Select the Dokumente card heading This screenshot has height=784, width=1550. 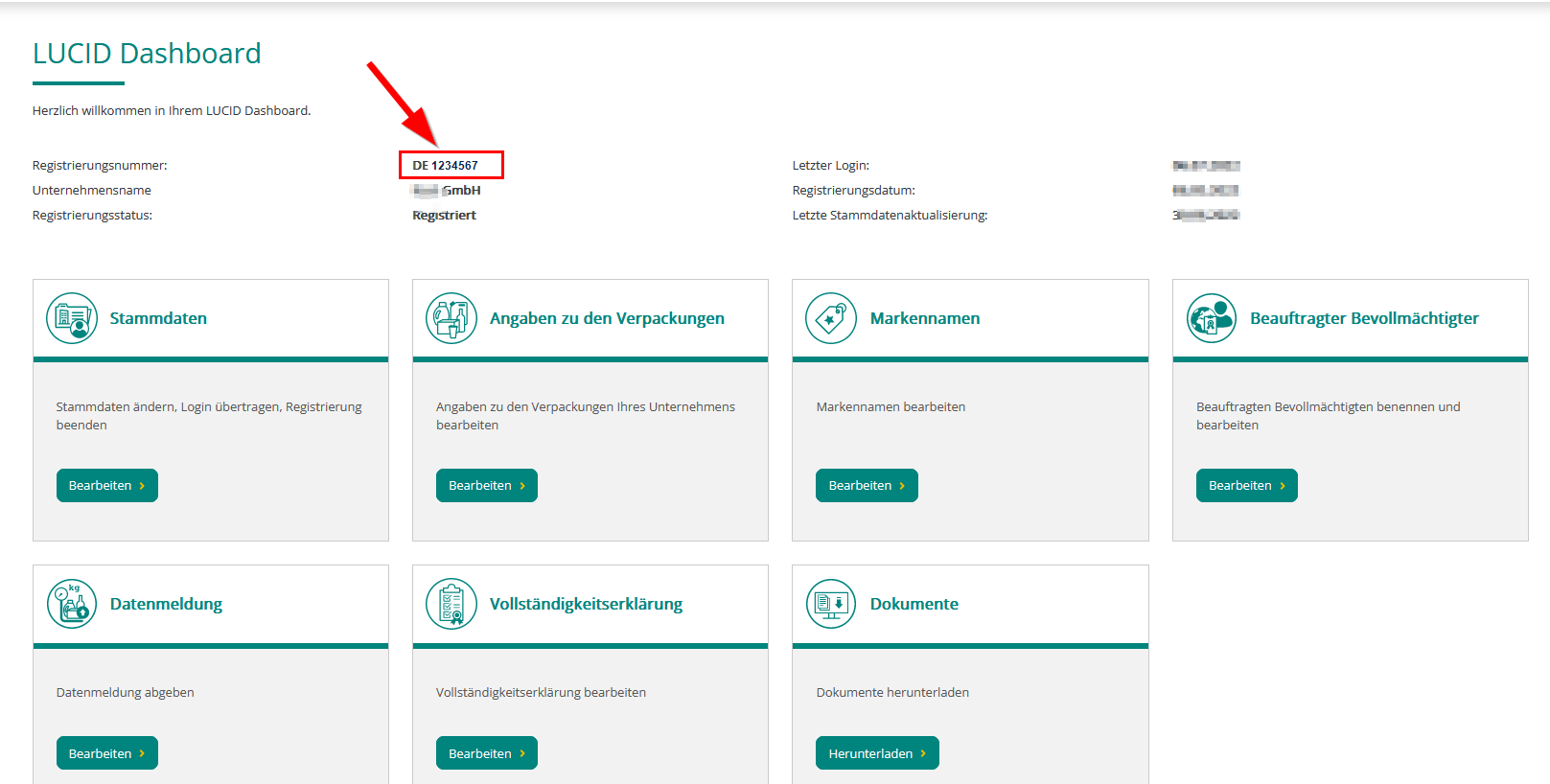(x=914, y=604)
